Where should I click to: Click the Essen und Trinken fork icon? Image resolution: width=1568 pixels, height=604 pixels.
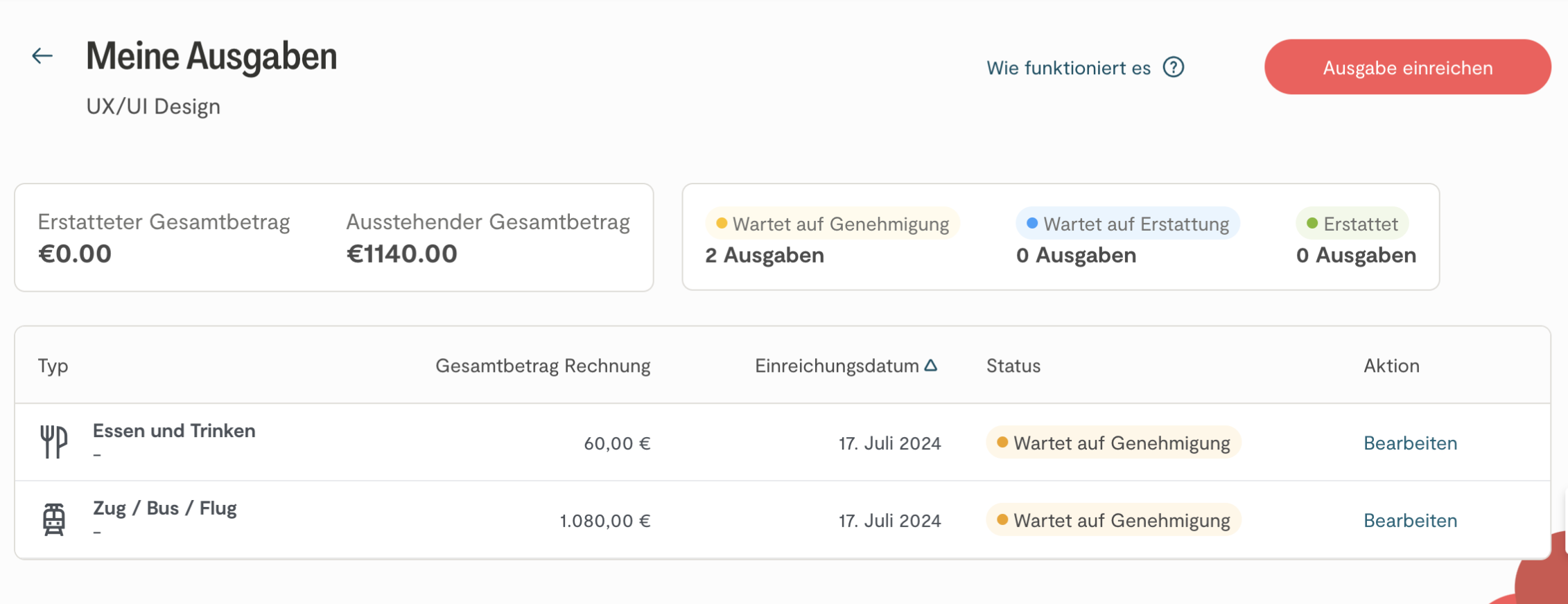point(54,442)
